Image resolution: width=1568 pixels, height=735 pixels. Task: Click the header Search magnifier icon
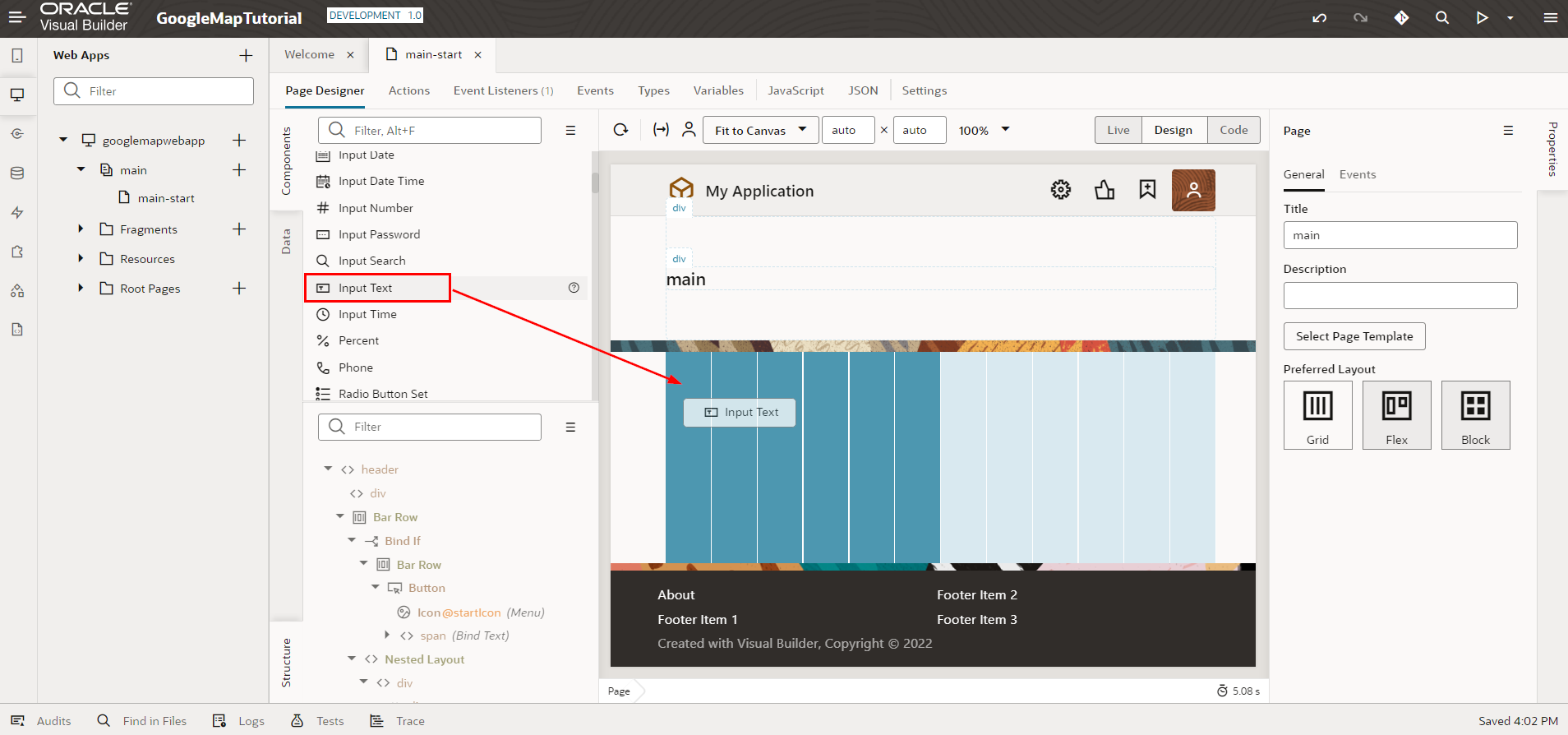coord(1441,18)
